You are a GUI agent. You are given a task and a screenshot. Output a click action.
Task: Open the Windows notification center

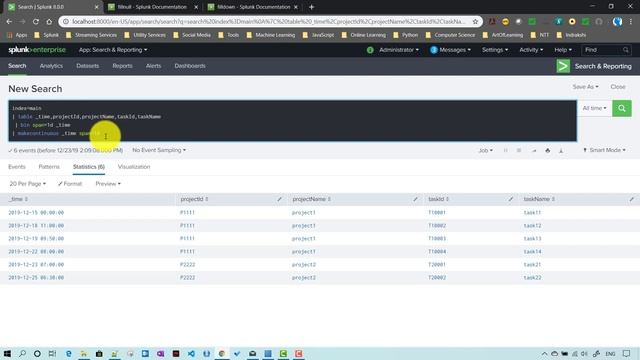(627, 353)
